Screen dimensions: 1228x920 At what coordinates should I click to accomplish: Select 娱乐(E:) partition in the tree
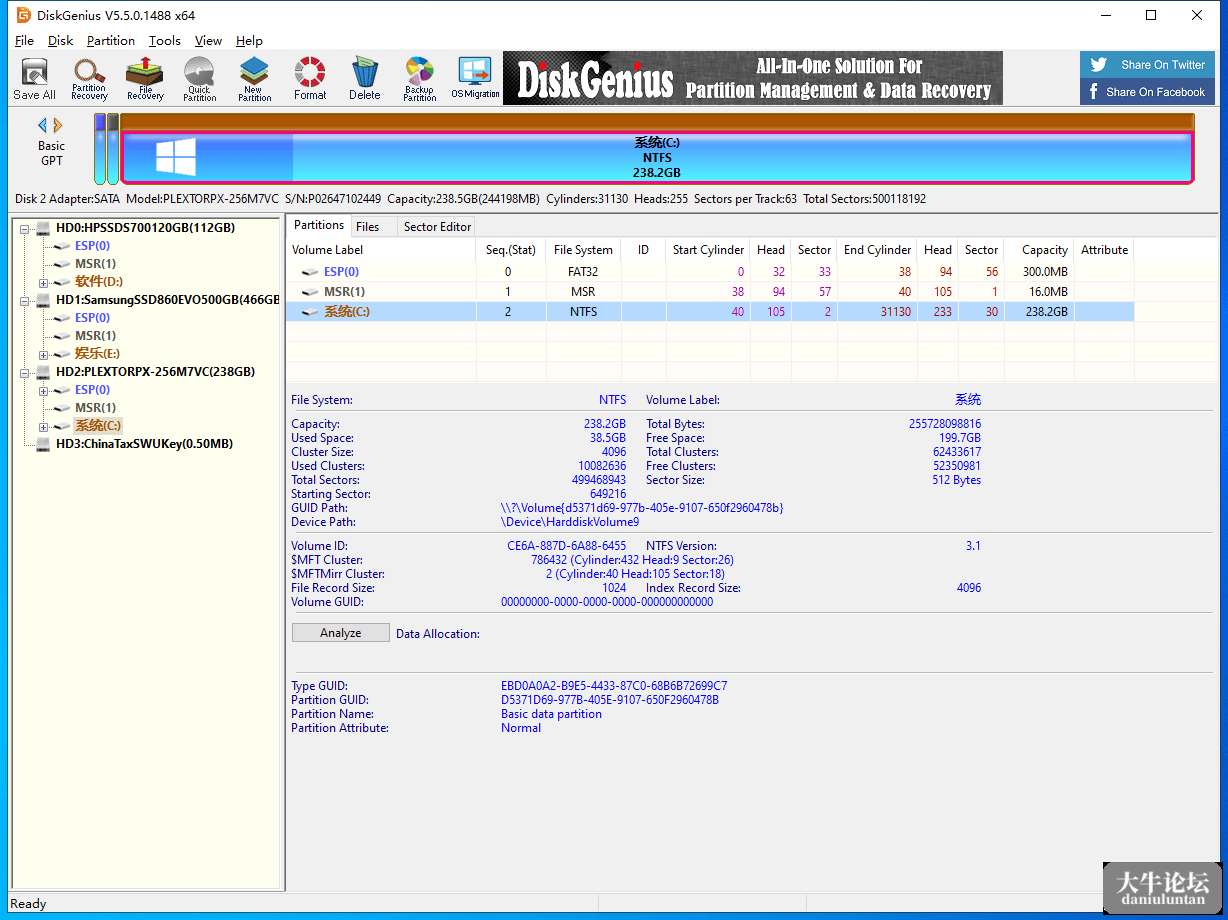(97, 354)
